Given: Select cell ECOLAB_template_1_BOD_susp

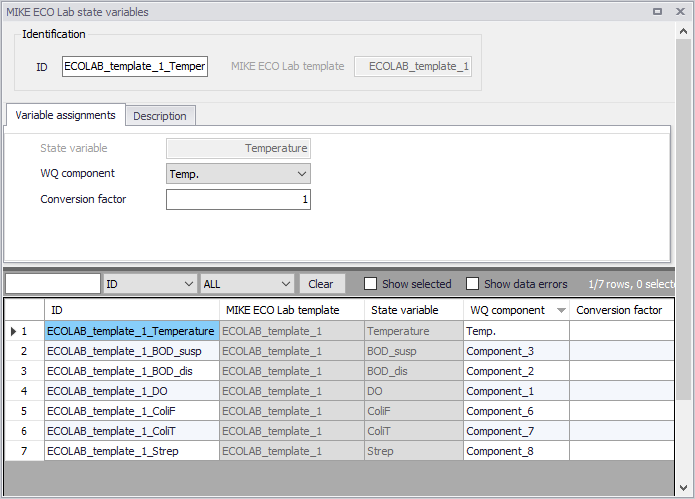Looking at the screenshot, I should 132,351.
